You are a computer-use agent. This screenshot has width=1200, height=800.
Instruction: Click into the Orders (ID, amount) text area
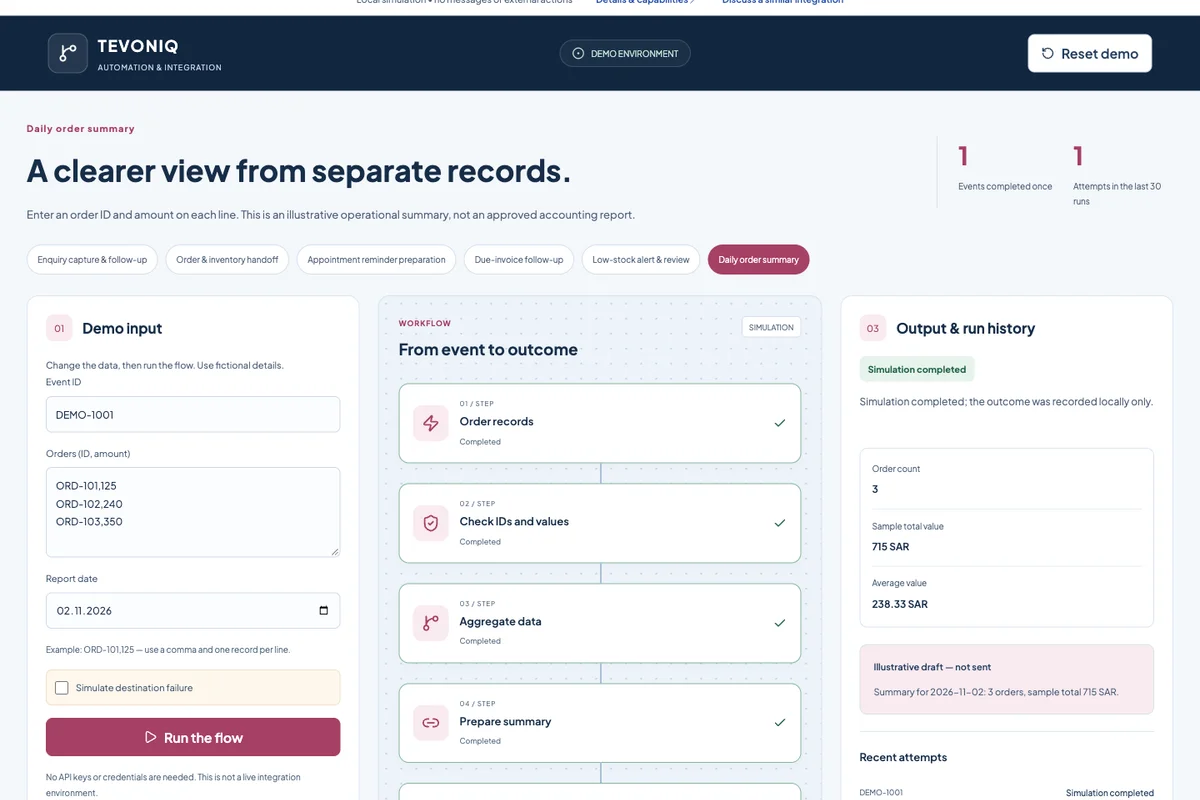click(x=193, y=512)
